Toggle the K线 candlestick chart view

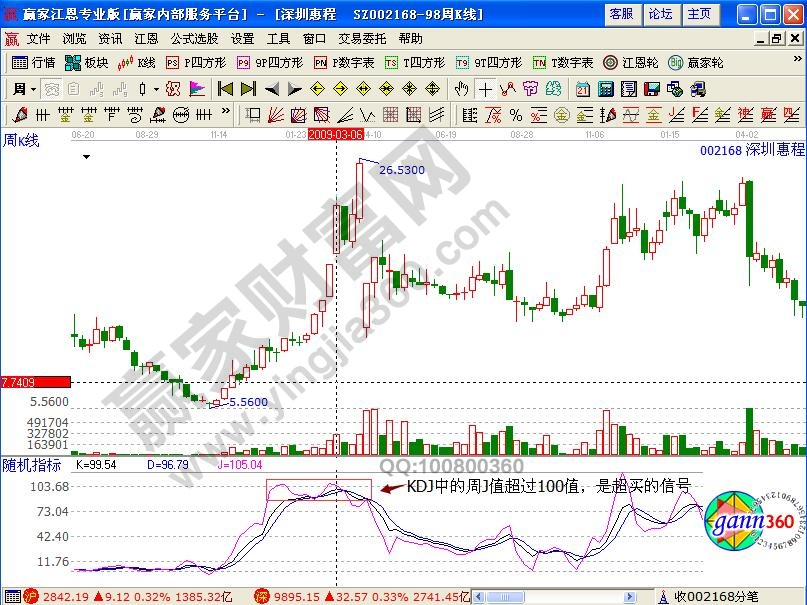pos(137,62)
